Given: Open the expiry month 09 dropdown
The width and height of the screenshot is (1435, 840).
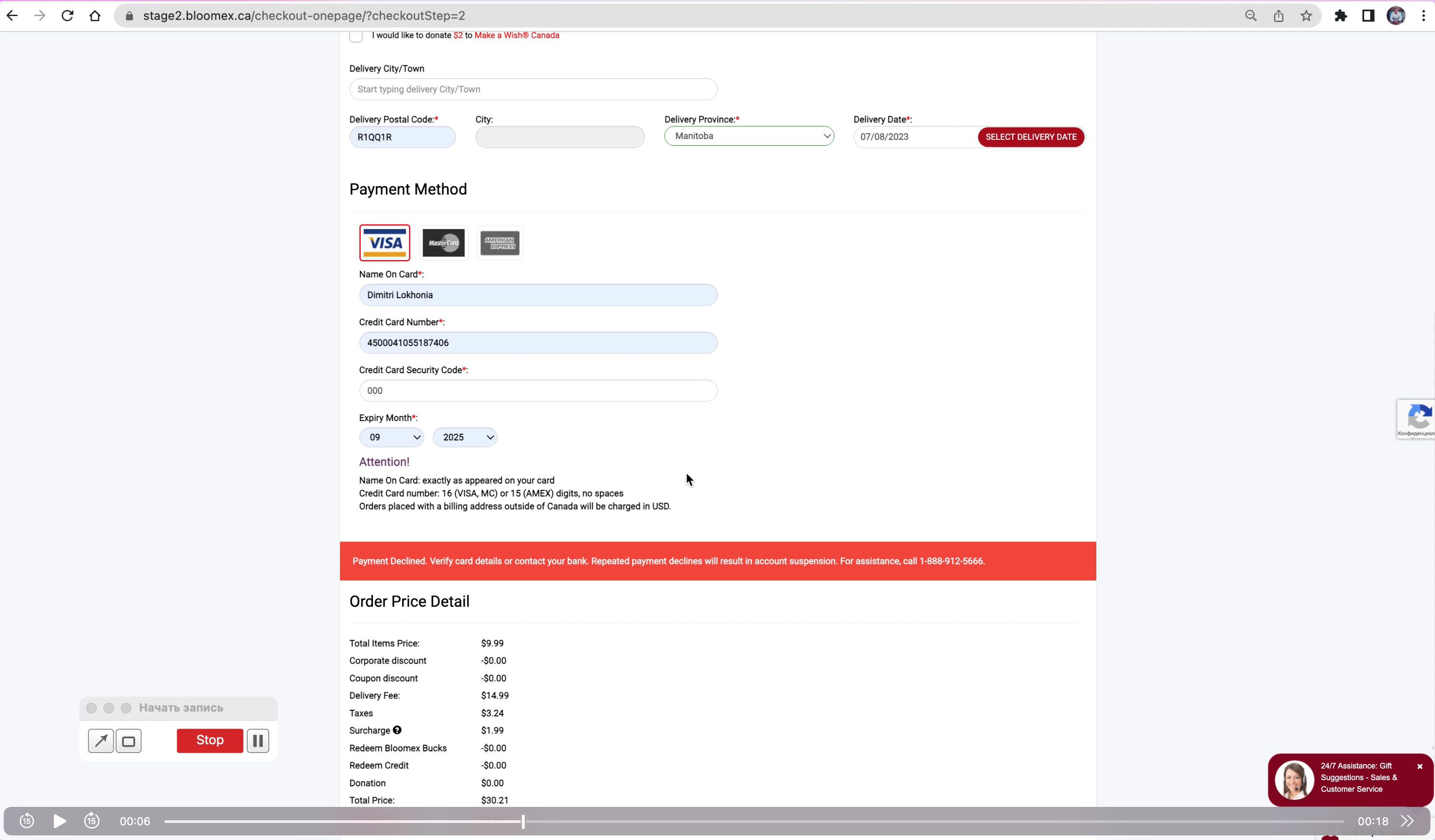Looking at the screenshot, I should click(391, 437).
